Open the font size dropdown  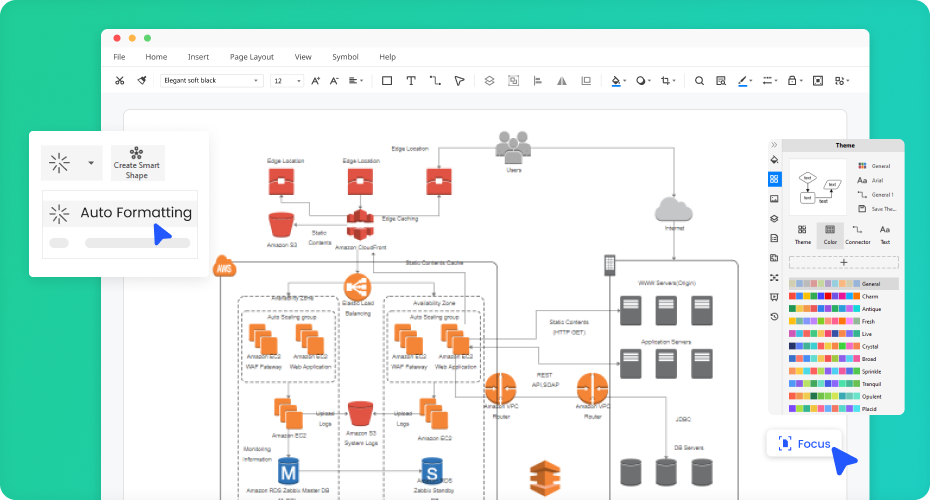(286, 81)
